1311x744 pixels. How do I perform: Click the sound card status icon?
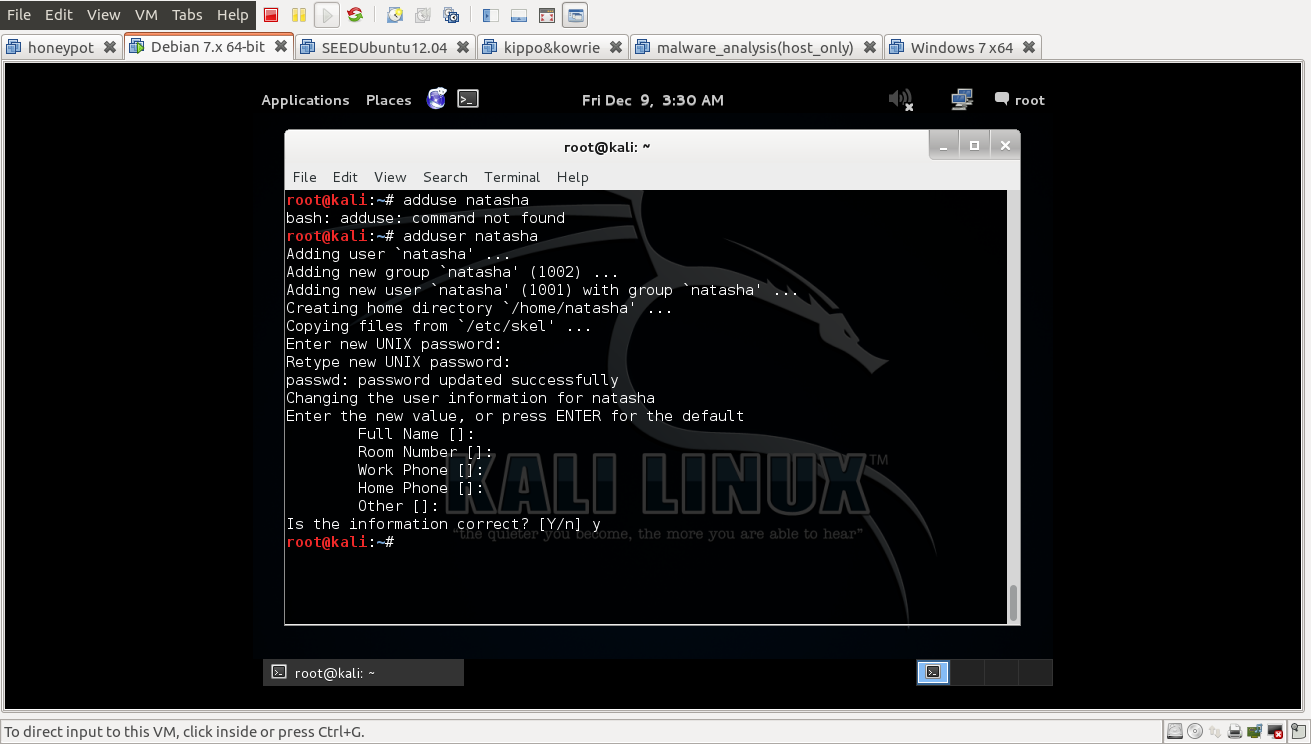point(1253,731)
